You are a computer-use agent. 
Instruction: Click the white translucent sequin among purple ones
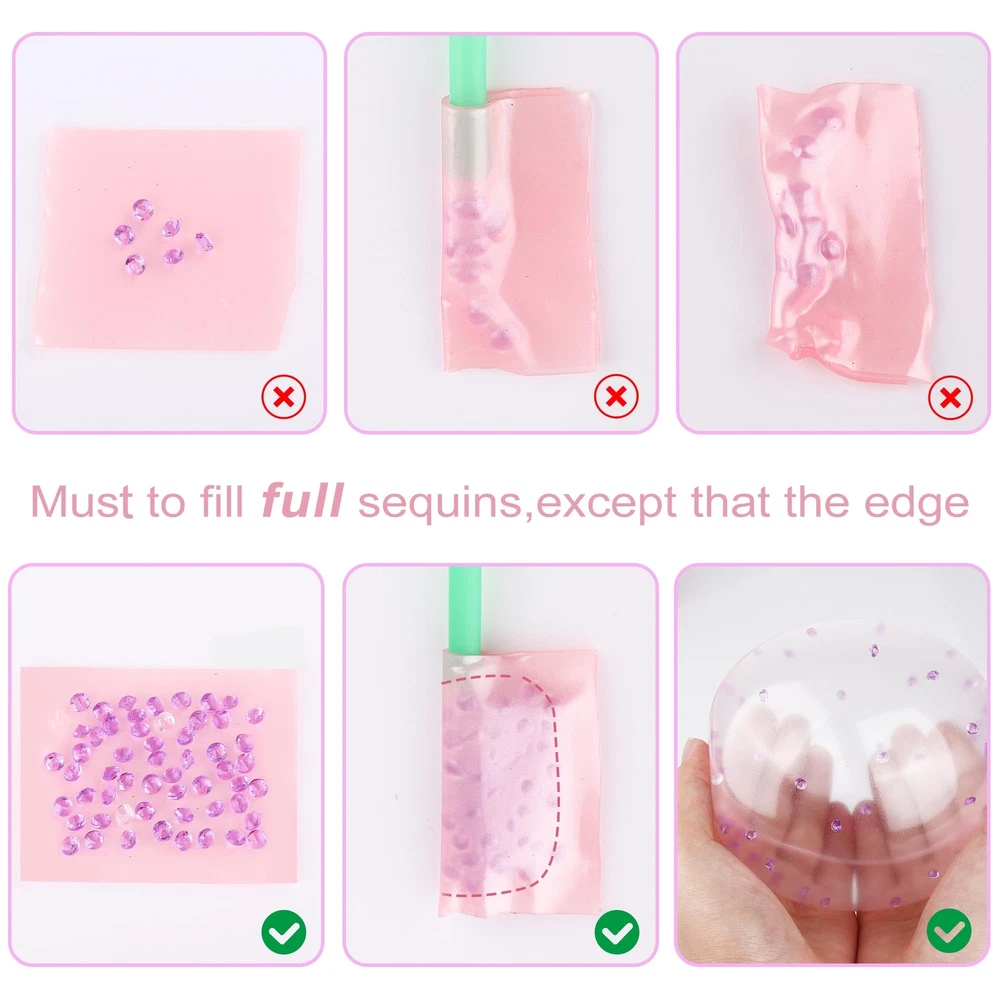pyautogui.click(x=165, y=721)
